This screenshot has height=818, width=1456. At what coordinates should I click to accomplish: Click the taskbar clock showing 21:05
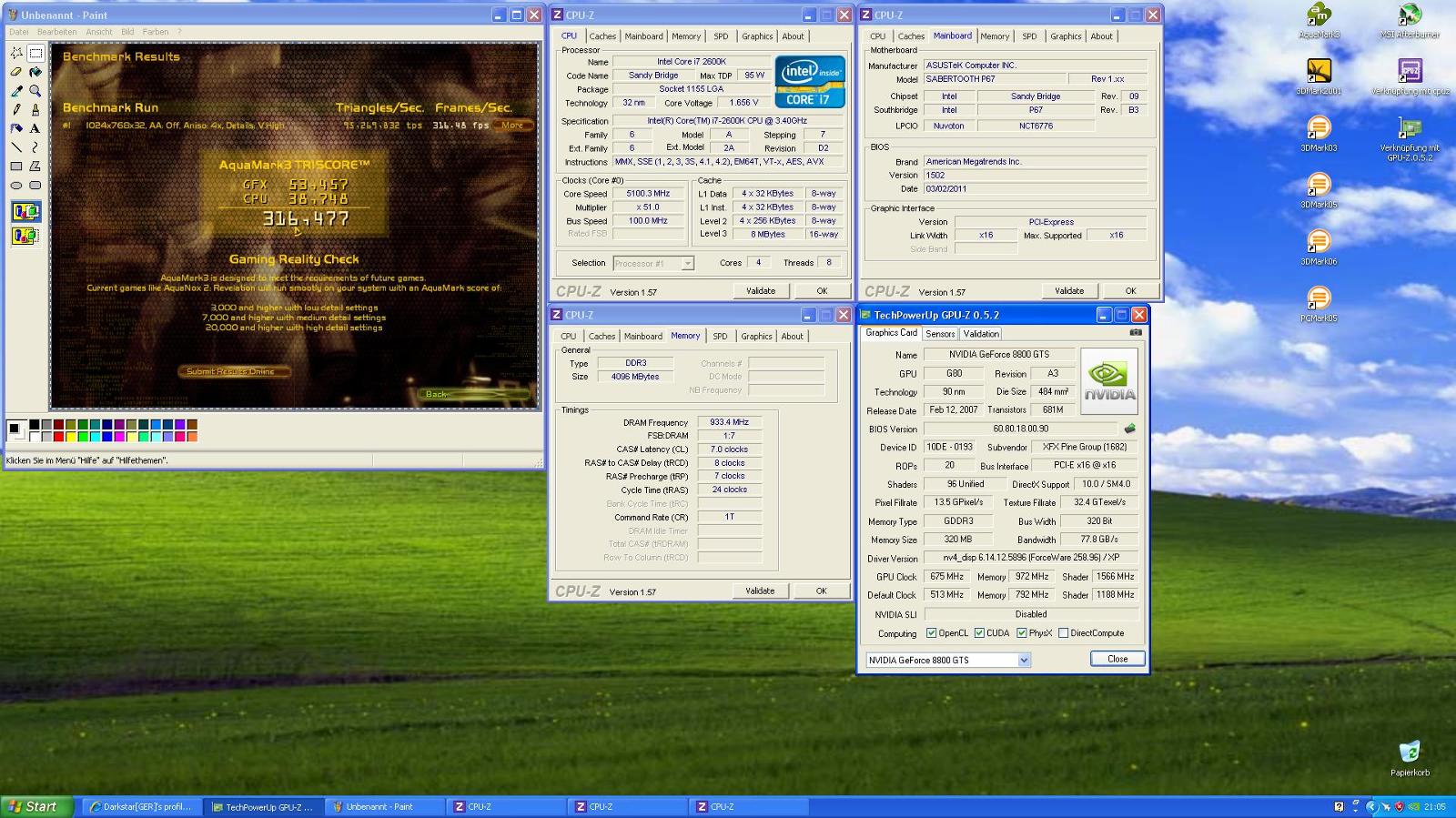1434,806
